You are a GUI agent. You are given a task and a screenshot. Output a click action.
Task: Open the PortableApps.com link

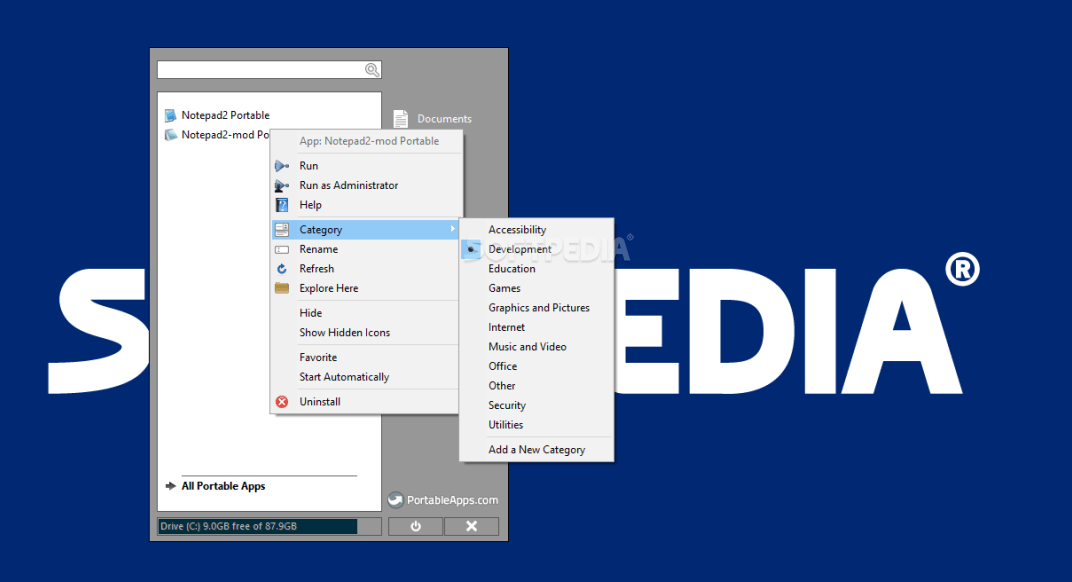[x=453, y=500]
